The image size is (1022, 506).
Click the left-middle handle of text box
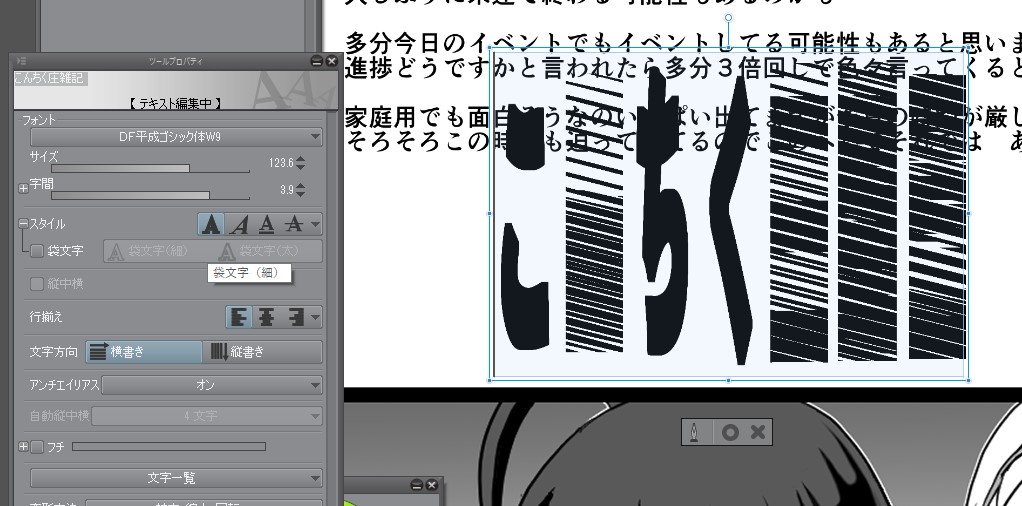pyautogui.click(x=489, y=213)
